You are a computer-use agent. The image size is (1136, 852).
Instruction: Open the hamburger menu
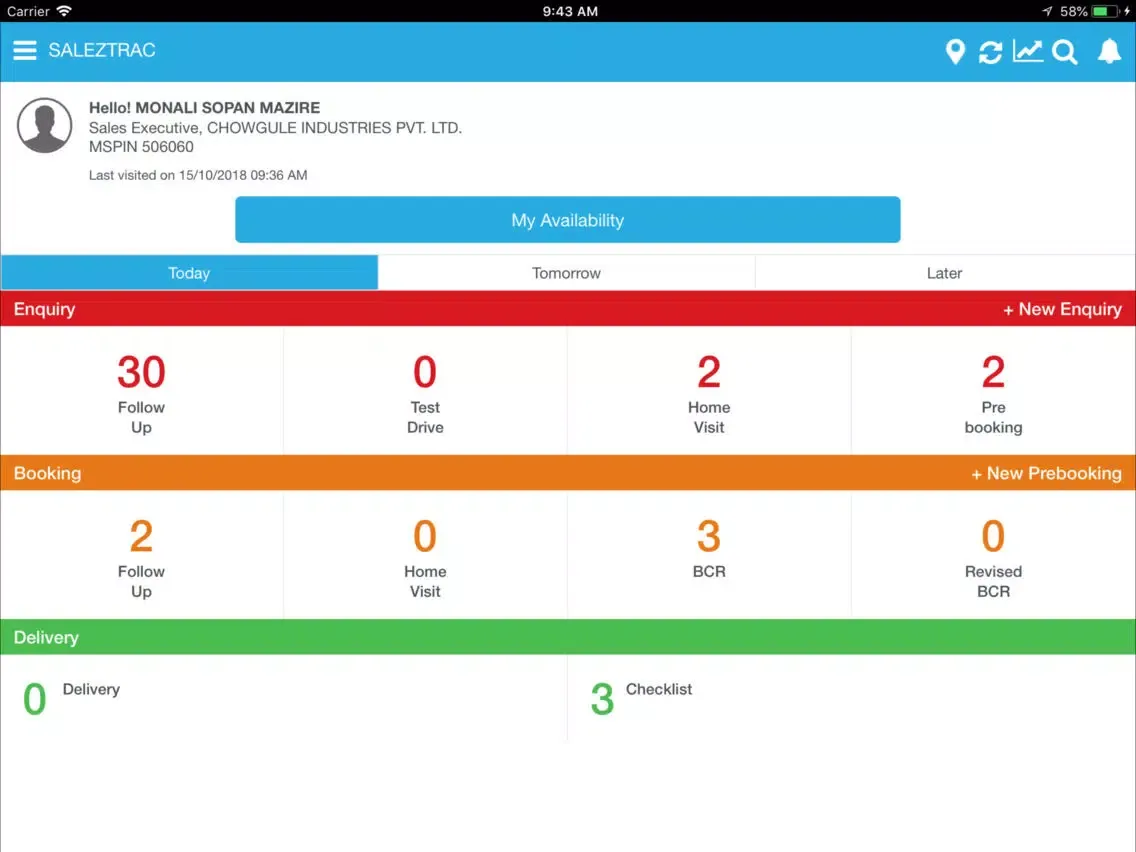[x=25, y=50]
